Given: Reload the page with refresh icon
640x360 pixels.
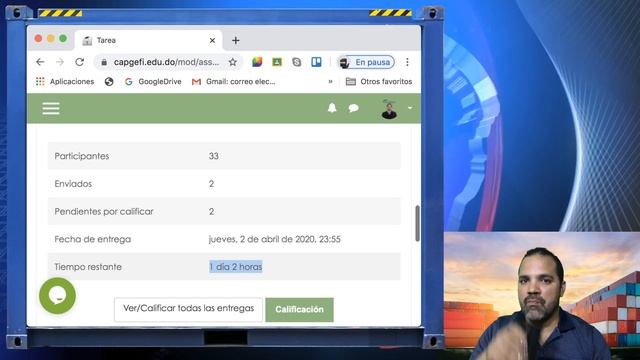Looking at the screenshot, I should 80,62.
